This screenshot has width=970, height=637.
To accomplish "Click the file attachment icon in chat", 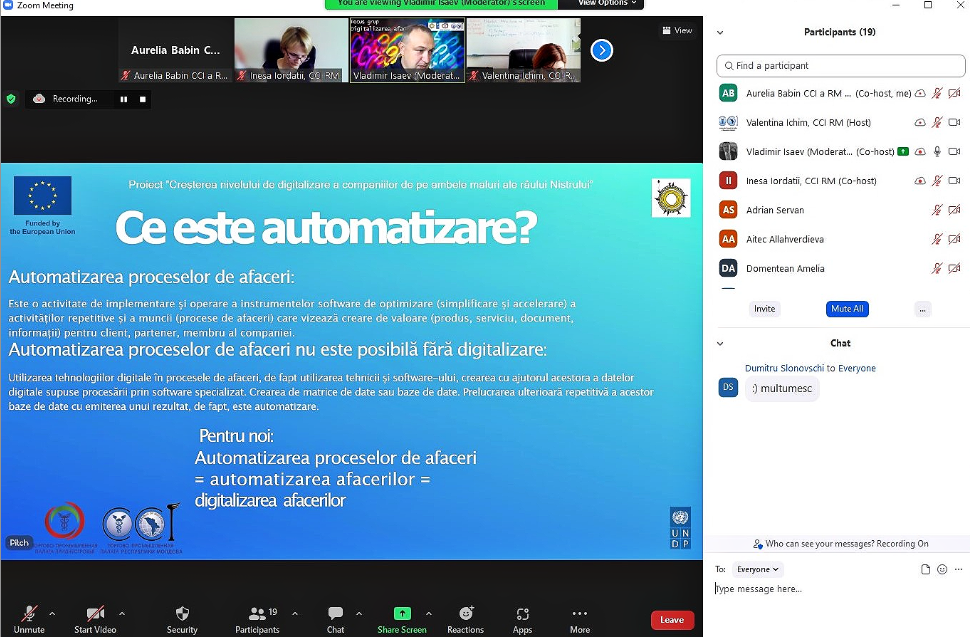I will [925, 569].
